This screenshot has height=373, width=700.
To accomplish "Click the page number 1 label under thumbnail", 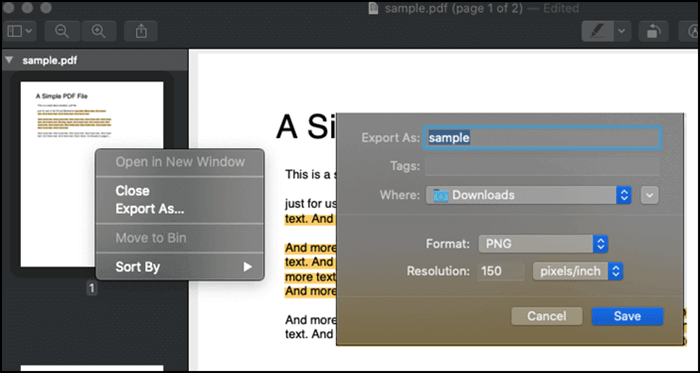I will 92,289.
